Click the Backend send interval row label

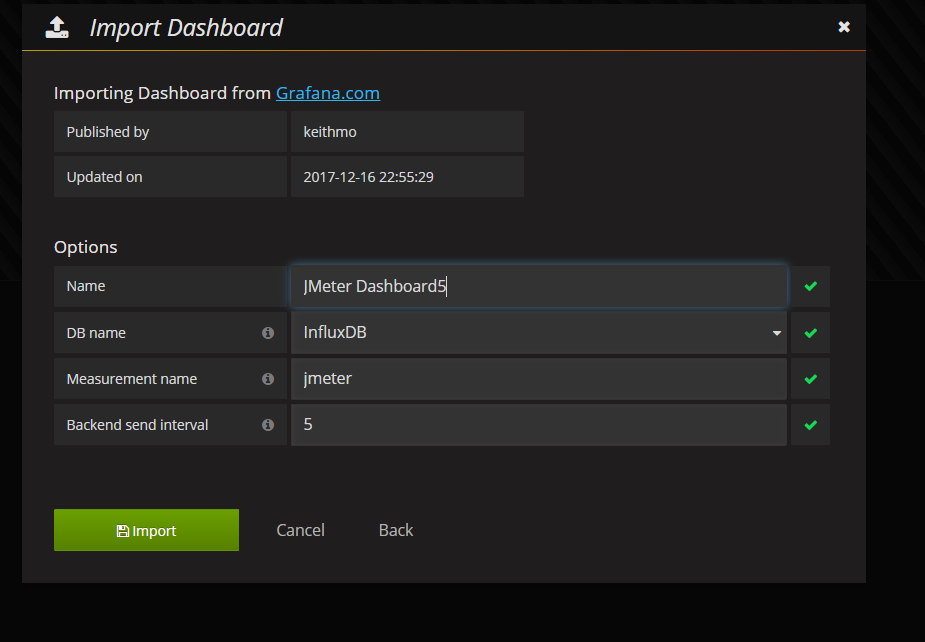pos(137,425)
